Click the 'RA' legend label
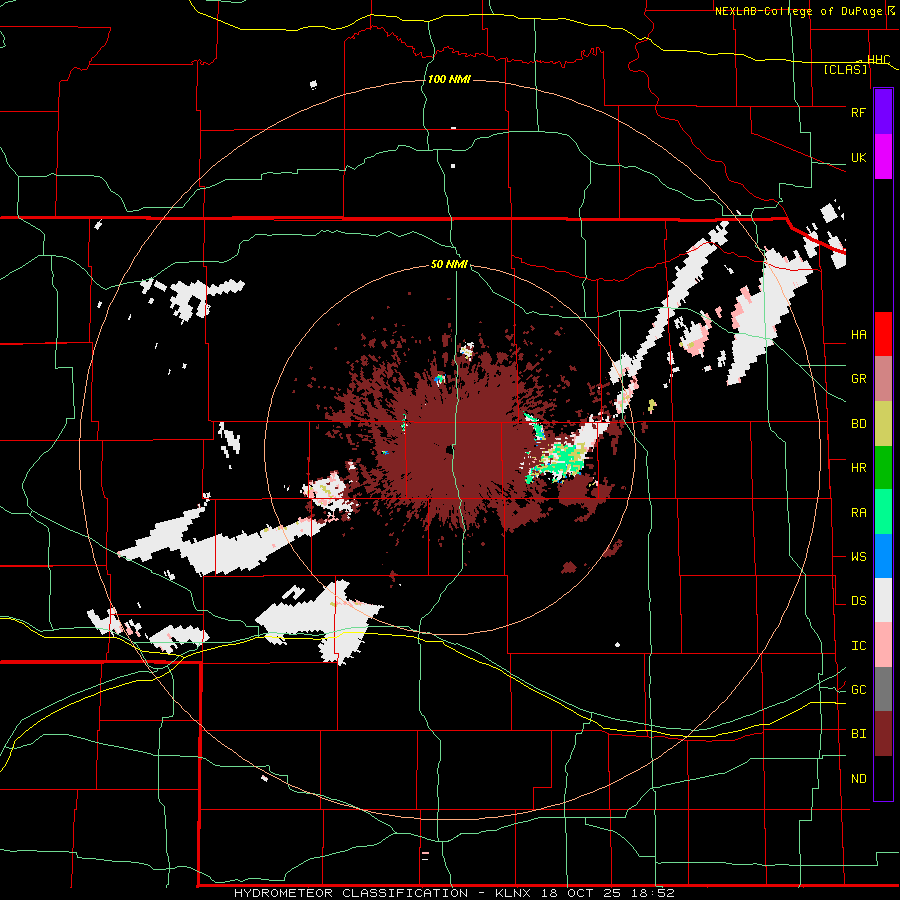 (x=858, y=513)
